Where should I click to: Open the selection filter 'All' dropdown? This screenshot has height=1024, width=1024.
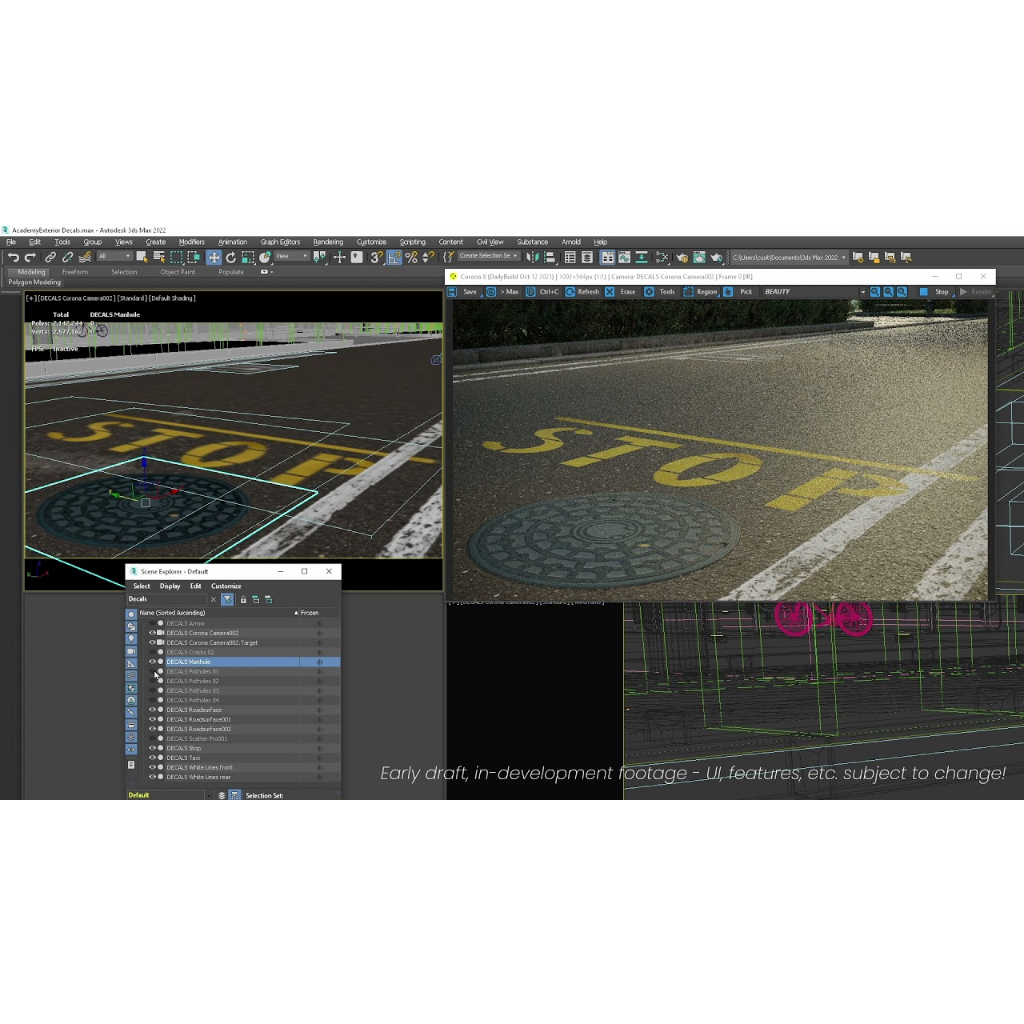[114, 257]
